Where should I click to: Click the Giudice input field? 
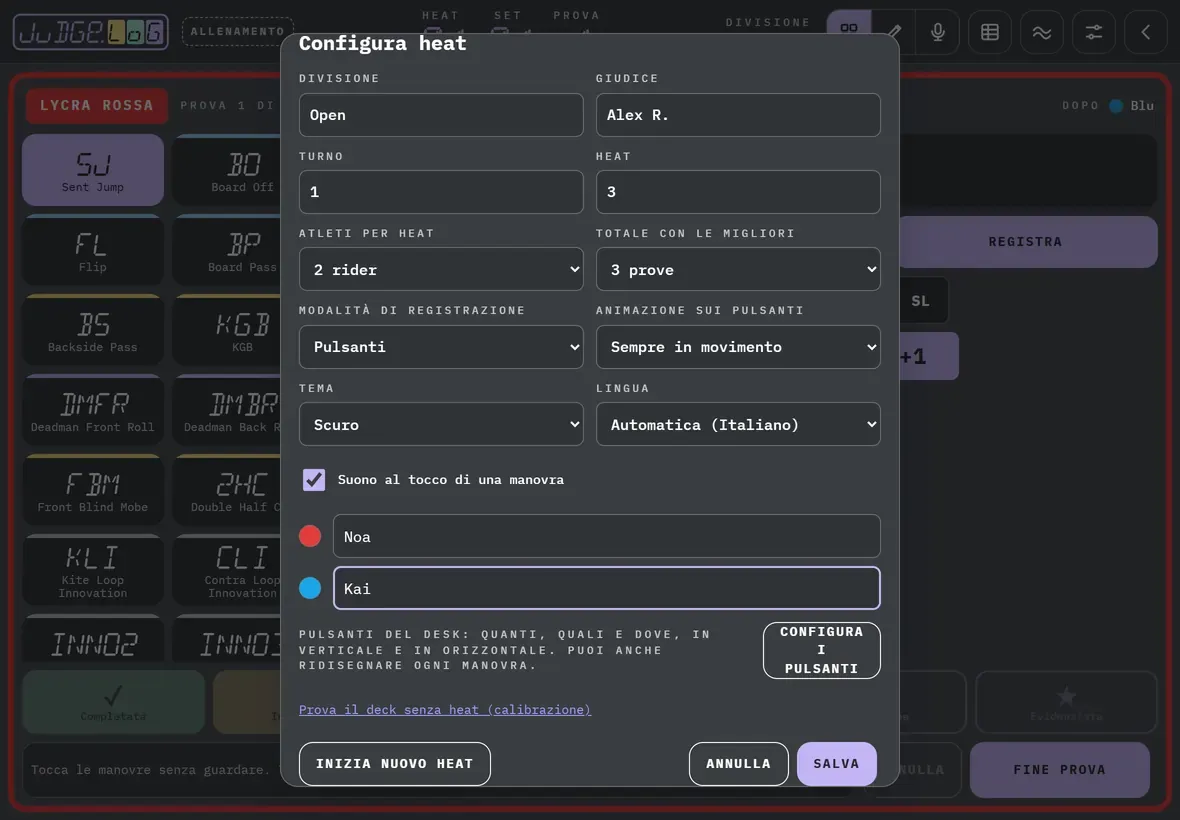coord(738,115)
